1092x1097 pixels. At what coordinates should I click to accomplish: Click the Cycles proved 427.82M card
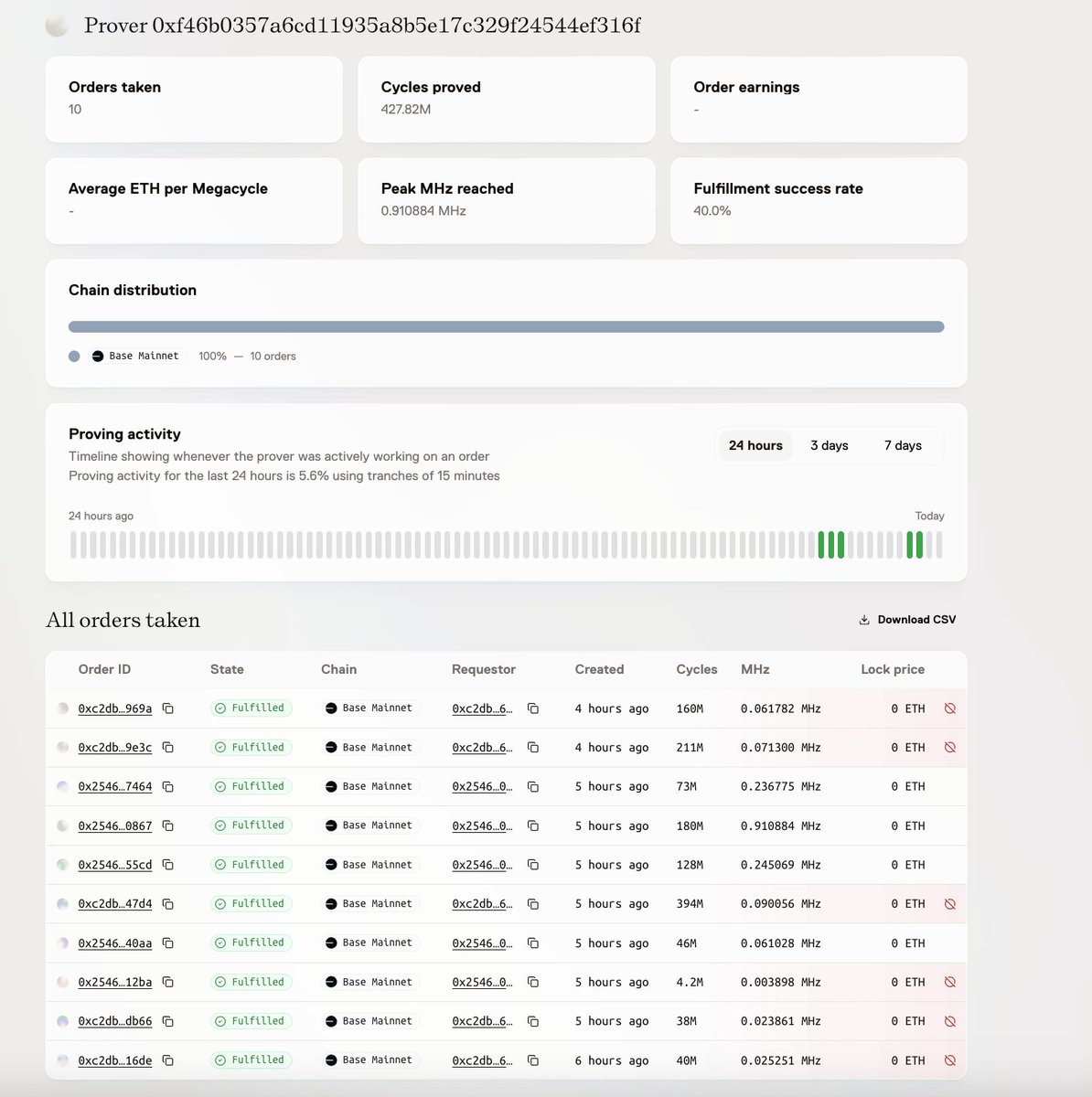(506, 99)
